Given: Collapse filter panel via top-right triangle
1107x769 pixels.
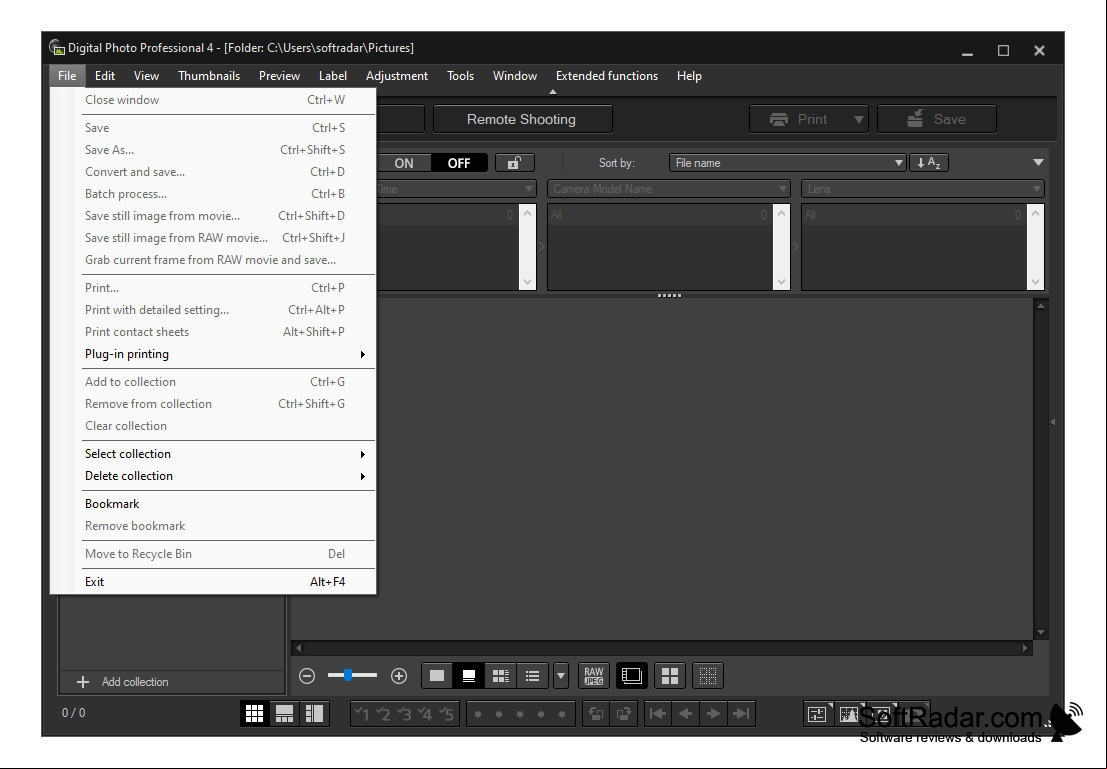Looking at the screenshot, I should pyautogui.click(x=1038, y=162).
